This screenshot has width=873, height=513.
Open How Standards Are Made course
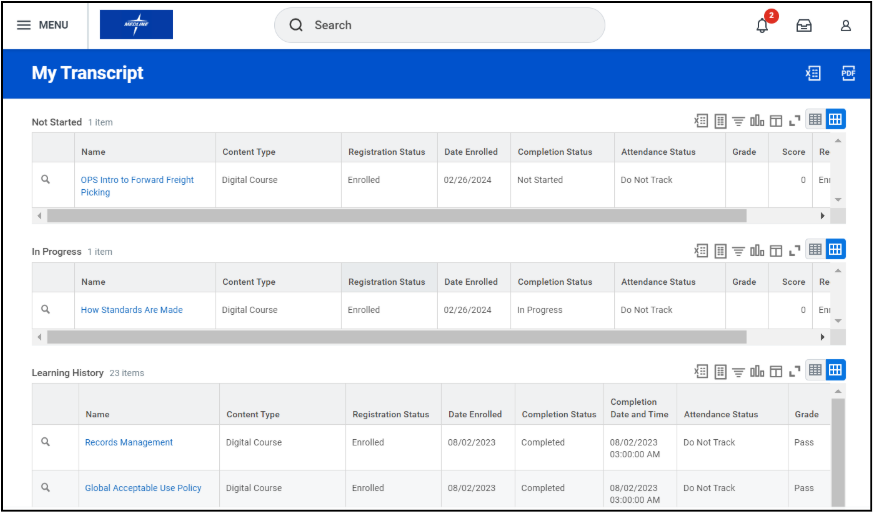[x=132, y=310]
